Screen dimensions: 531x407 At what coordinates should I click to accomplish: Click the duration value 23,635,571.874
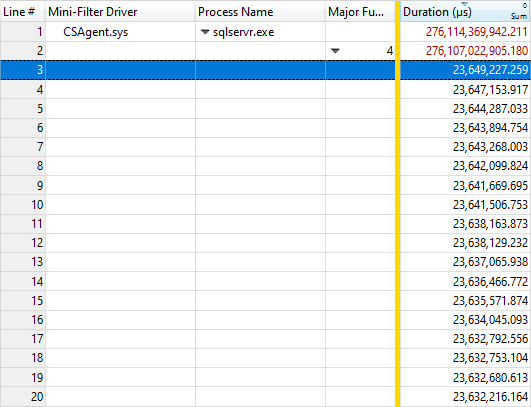[490, 301]
